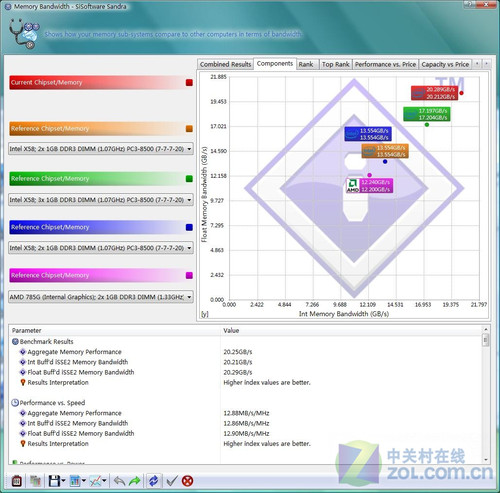
Task: Click the Parameter column header
Action: click(x=115, y=330)
